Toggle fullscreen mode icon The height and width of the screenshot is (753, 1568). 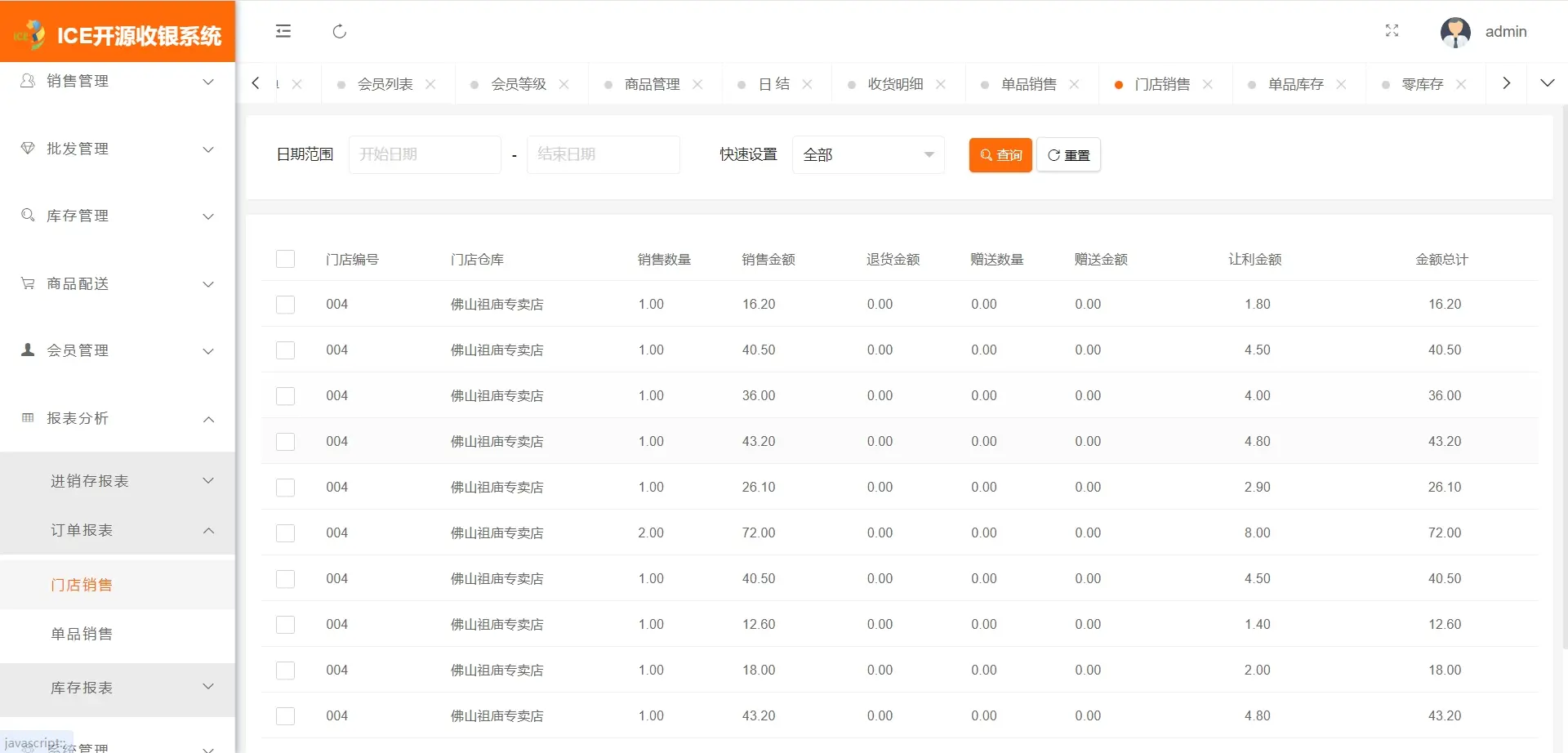[x=1392, y=31]
